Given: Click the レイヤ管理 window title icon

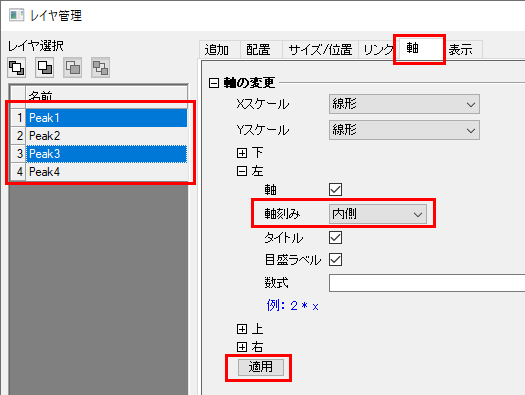Looking at the screenshot, I should click(x=17, y=15).
